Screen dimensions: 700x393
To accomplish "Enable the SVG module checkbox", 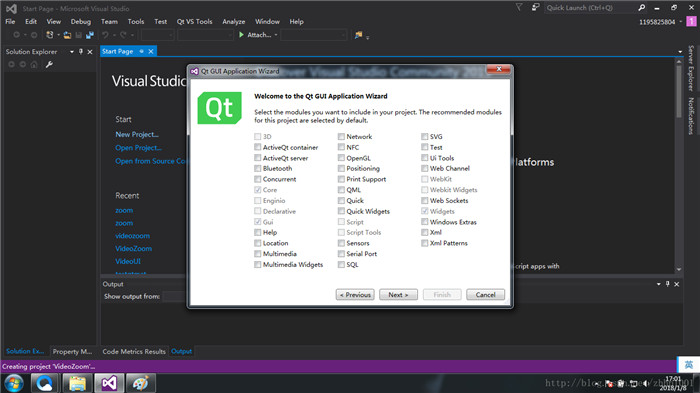I will tap(425, 136).
